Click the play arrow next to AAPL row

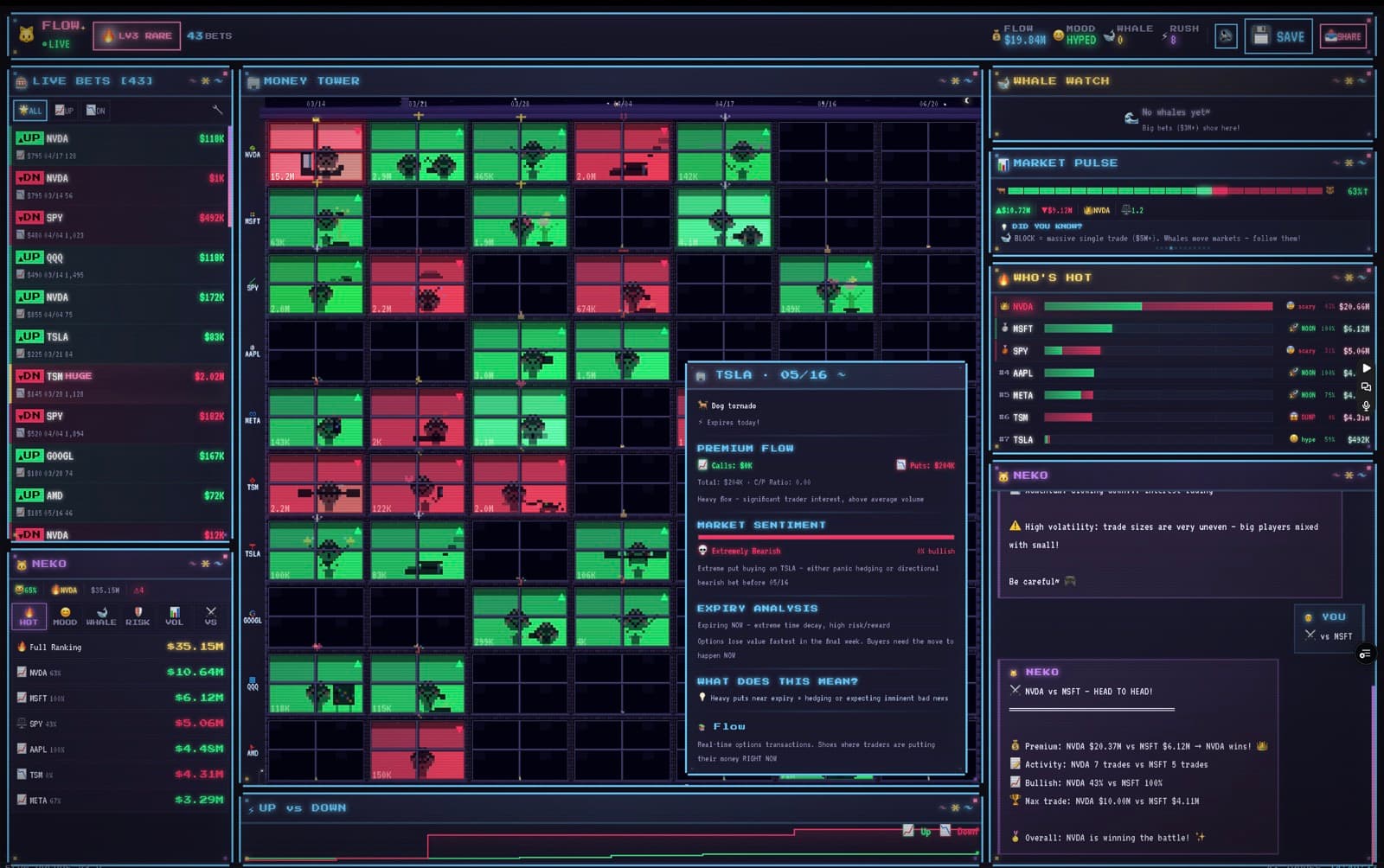pyautogui.click(x=1368, y=370)
